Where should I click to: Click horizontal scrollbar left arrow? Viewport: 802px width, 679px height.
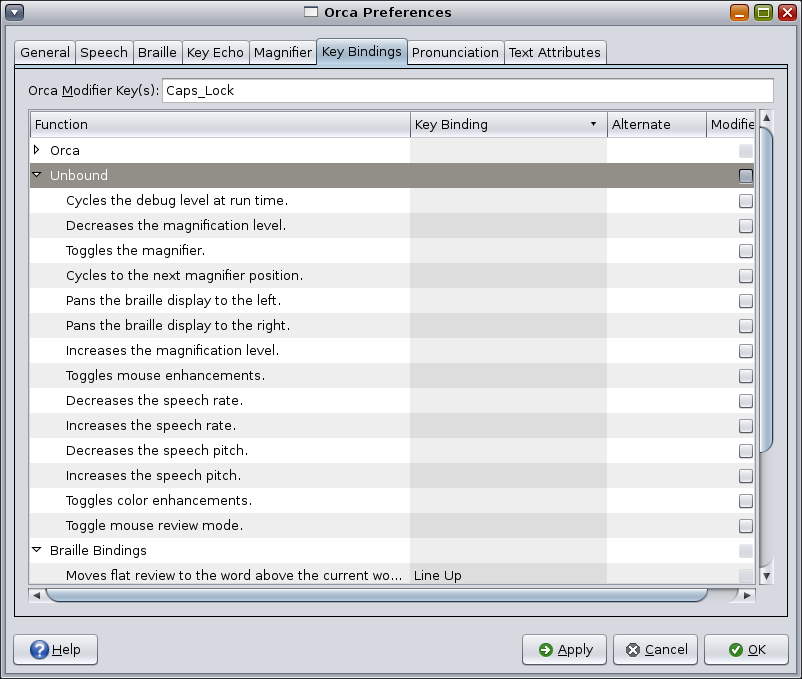[36, 595]
